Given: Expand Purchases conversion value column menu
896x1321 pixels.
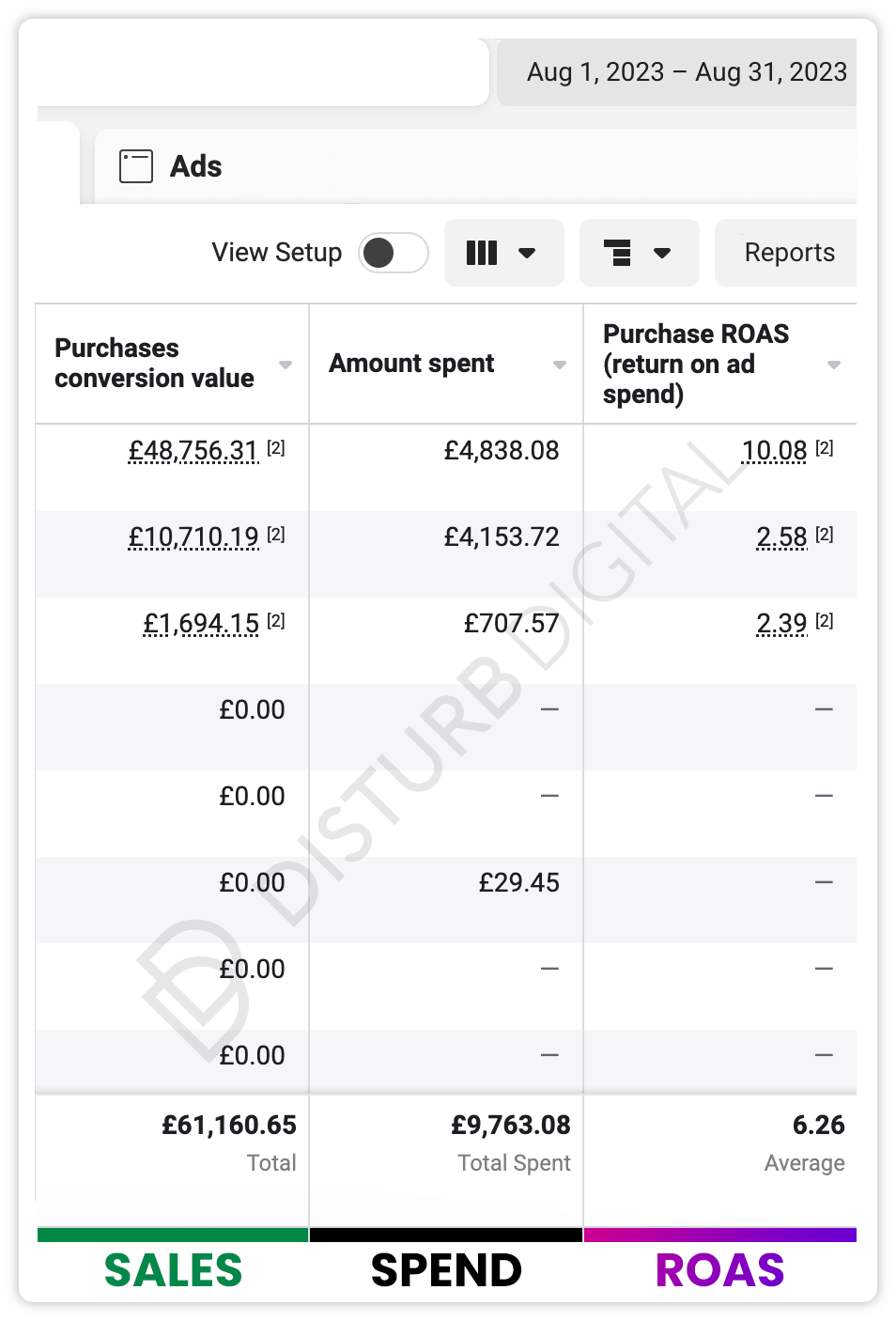Looking at the screenshot, I should click(x=286, y=365).
